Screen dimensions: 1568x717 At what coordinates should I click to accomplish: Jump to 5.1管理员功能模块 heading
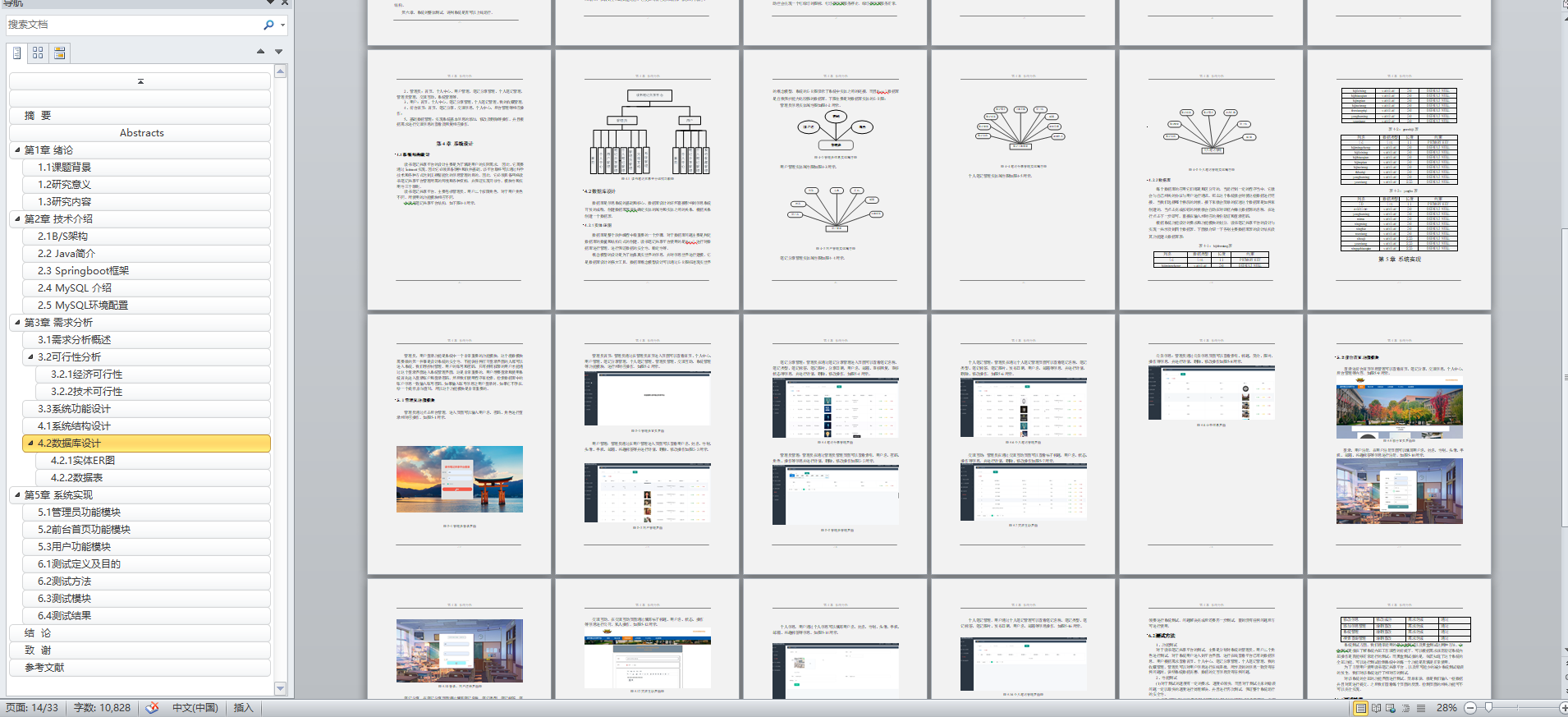click(146, 512)
